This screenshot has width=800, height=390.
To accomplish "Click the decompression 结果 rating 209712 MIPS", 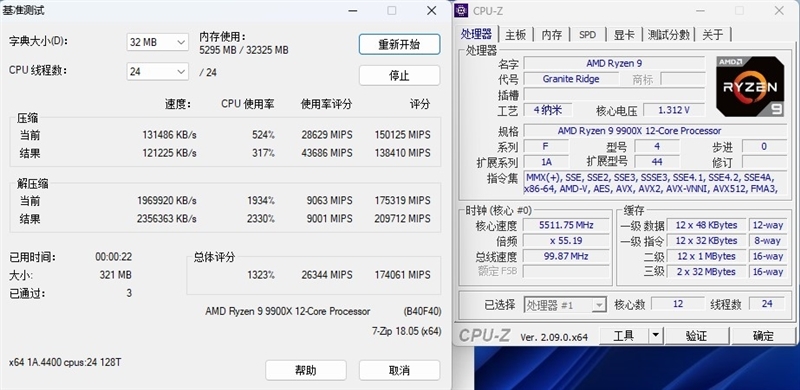I will pos(403,219).
